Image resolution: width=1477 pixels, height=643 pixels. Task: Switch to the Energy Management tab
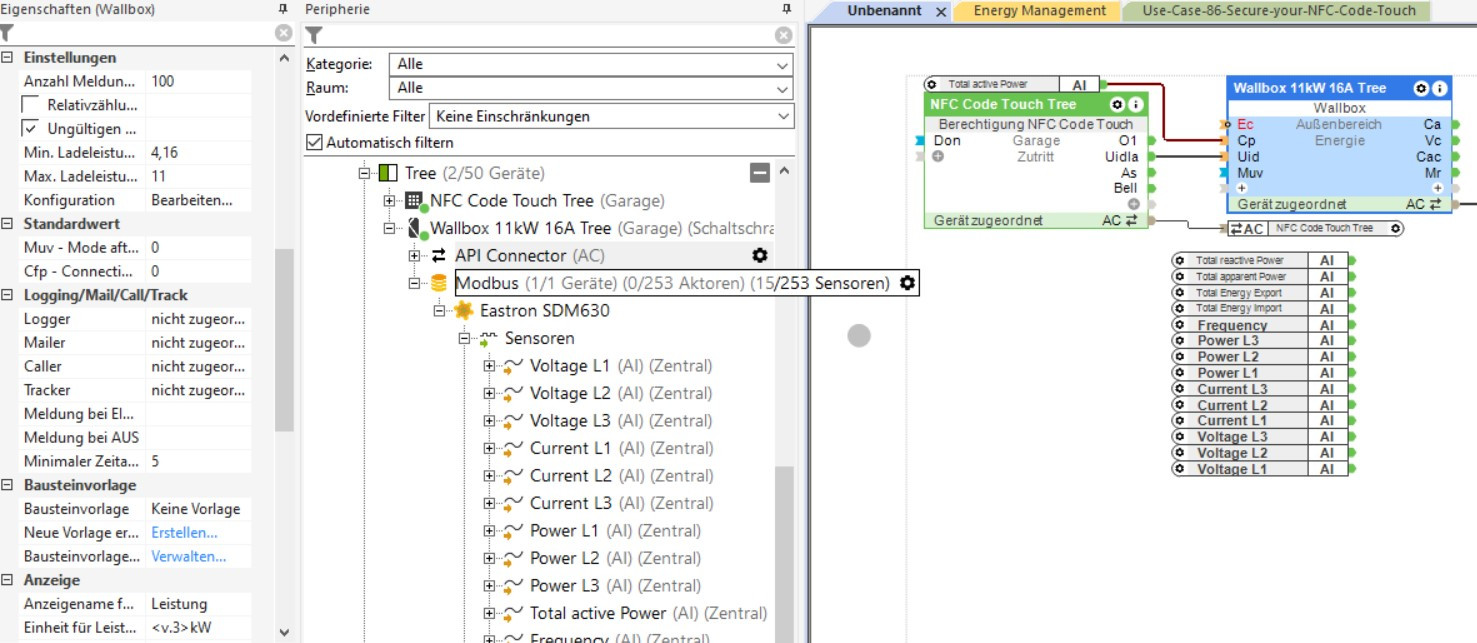click(1040, 11)
